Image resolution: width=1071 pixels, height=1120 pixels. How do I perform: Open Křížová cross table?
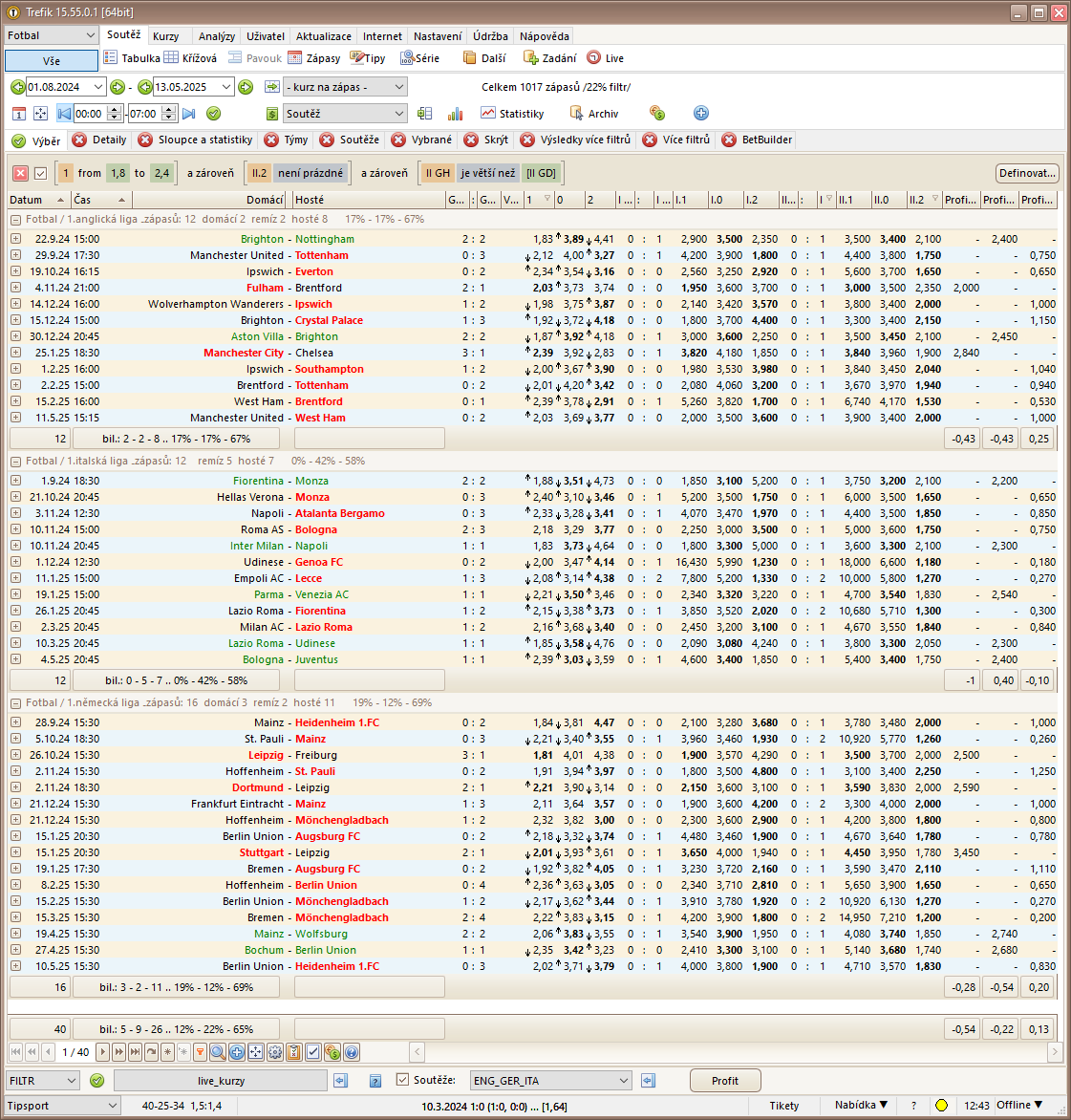pos(191,58)
